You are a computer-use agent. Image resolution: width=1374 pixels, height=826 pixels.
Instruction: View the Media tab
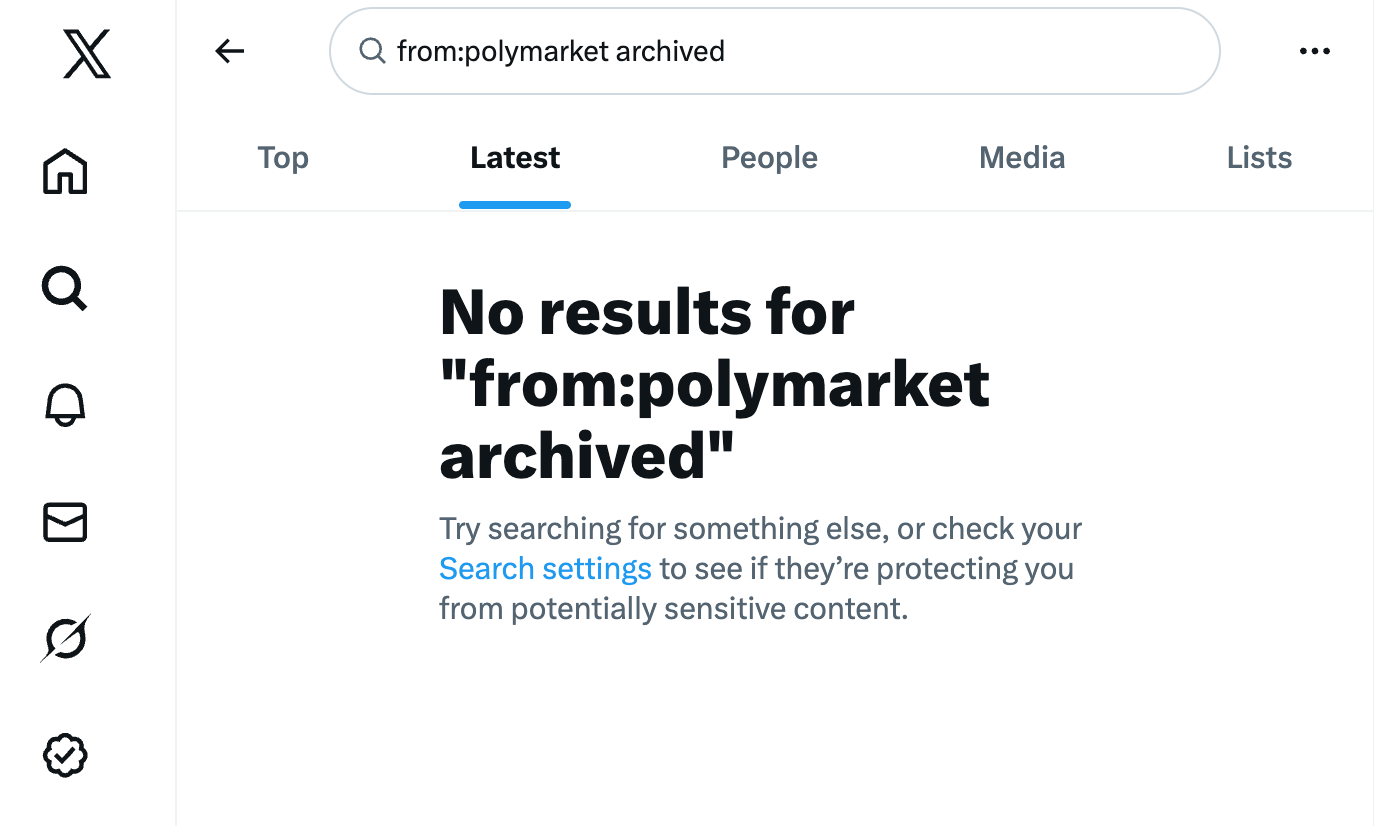[1021, 157]
